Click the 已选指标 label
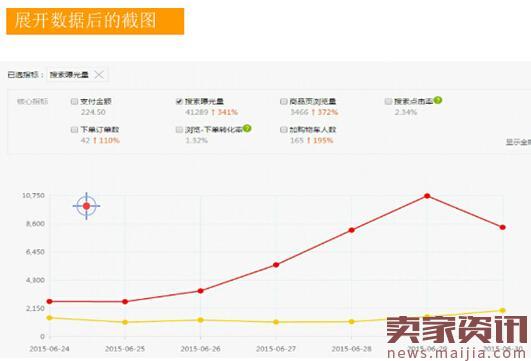The image size is (531, 361). tap(23, 75)
